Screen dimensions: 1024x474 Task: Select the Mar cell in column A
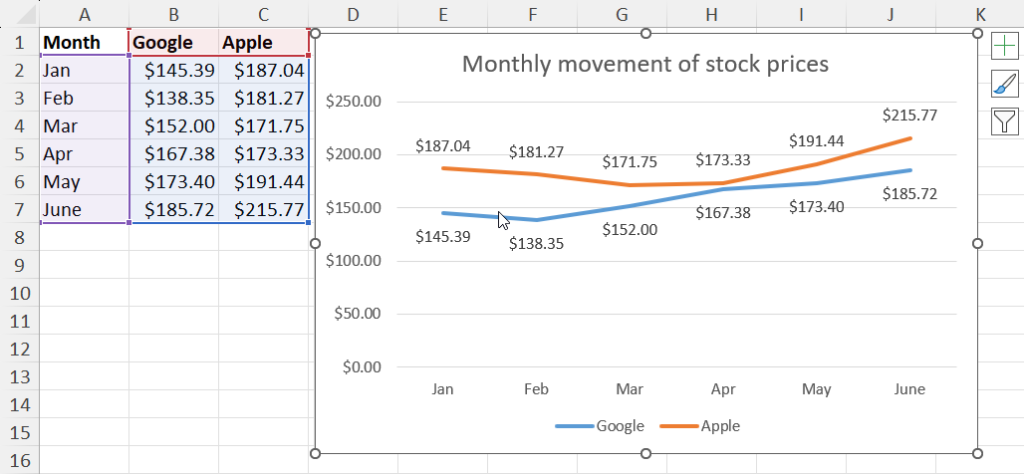coord(84,126)
